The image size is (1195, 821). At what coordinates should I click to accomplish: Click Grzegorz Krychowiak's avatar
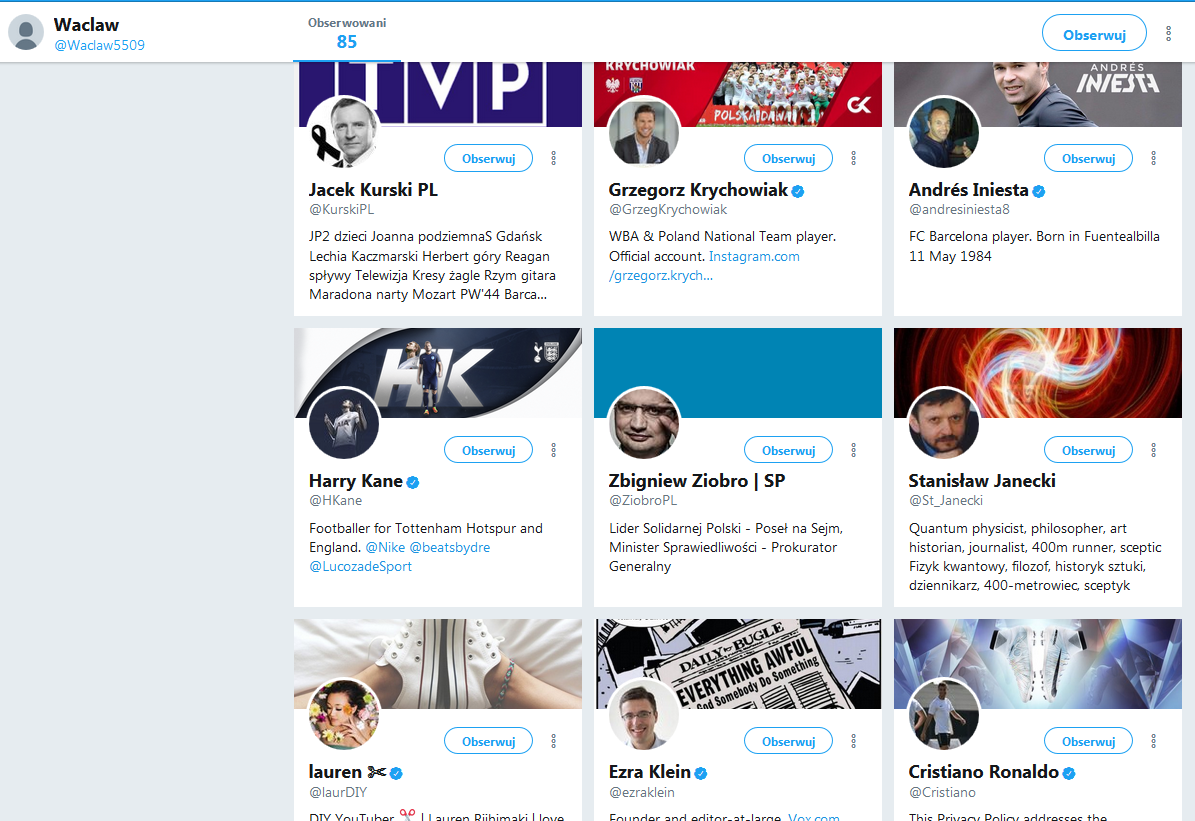pyautogui.click(x=644, y=132)
